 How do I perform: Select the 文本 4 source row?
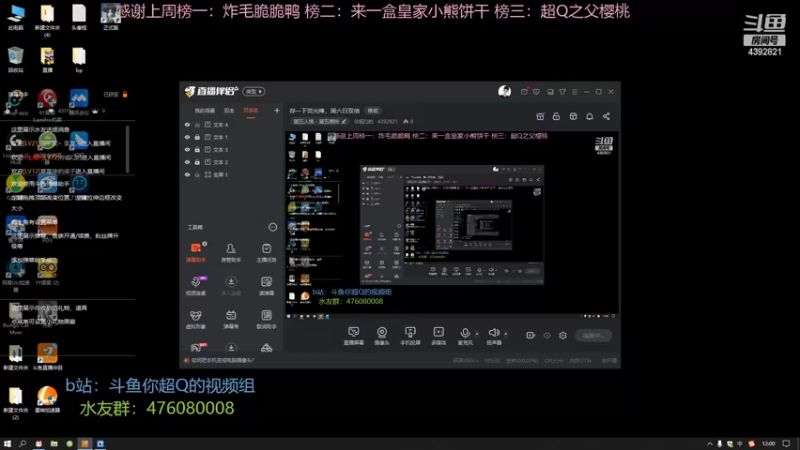(x=232, y=124)
